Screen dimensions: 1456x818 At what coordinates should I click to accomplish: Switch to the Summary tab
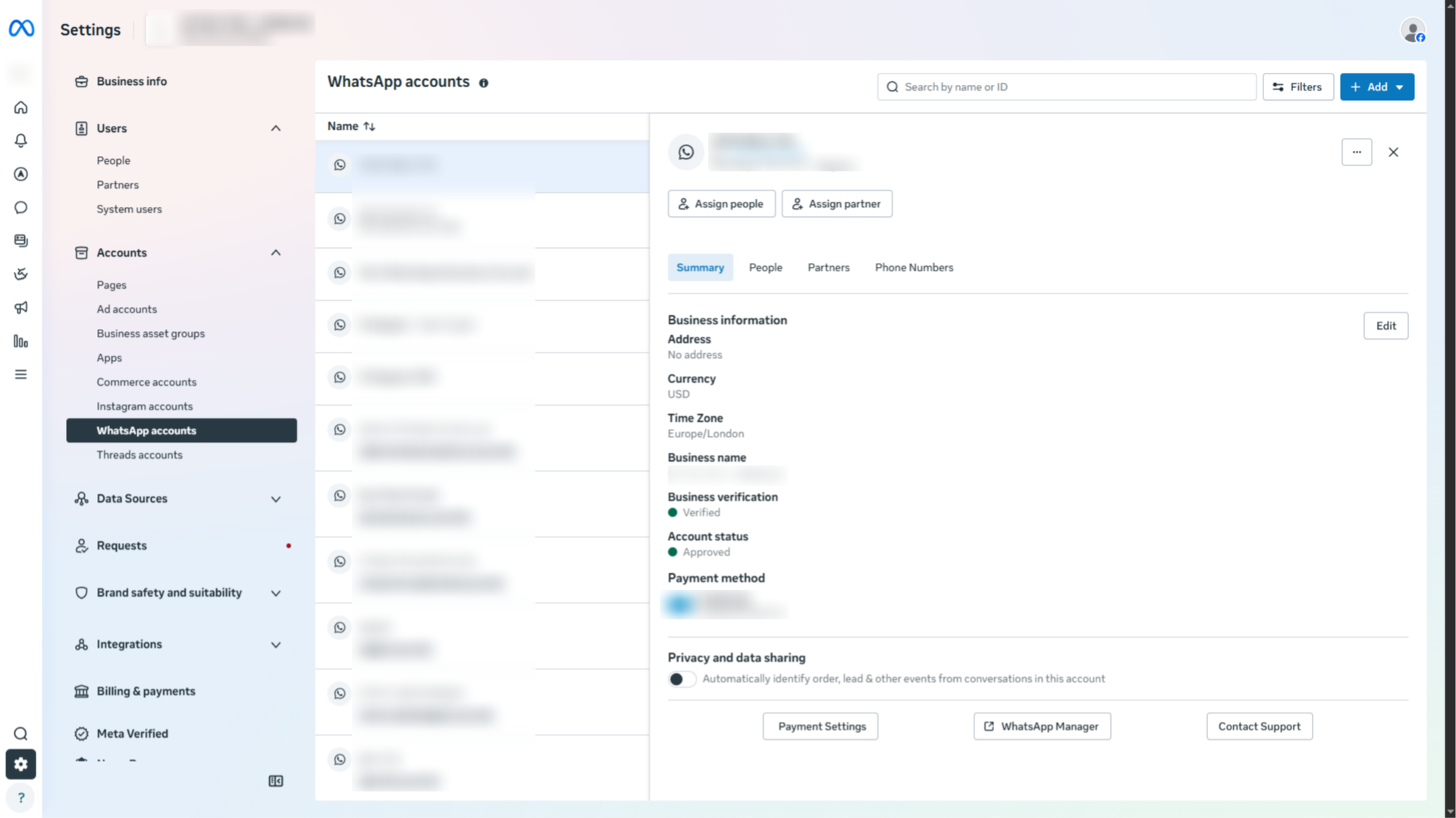click(x=700, y=268)
